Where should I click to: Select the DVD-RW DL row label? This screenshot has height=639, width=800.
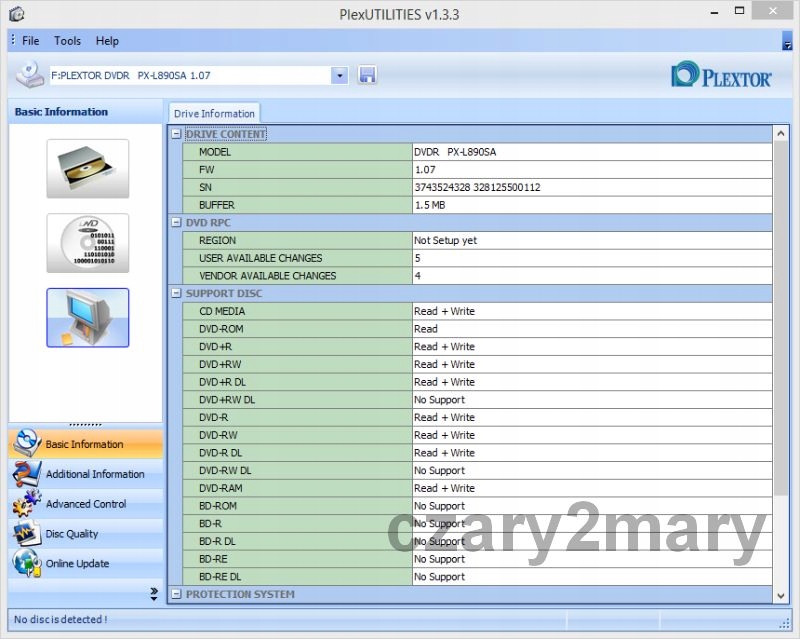click(225, 471)
